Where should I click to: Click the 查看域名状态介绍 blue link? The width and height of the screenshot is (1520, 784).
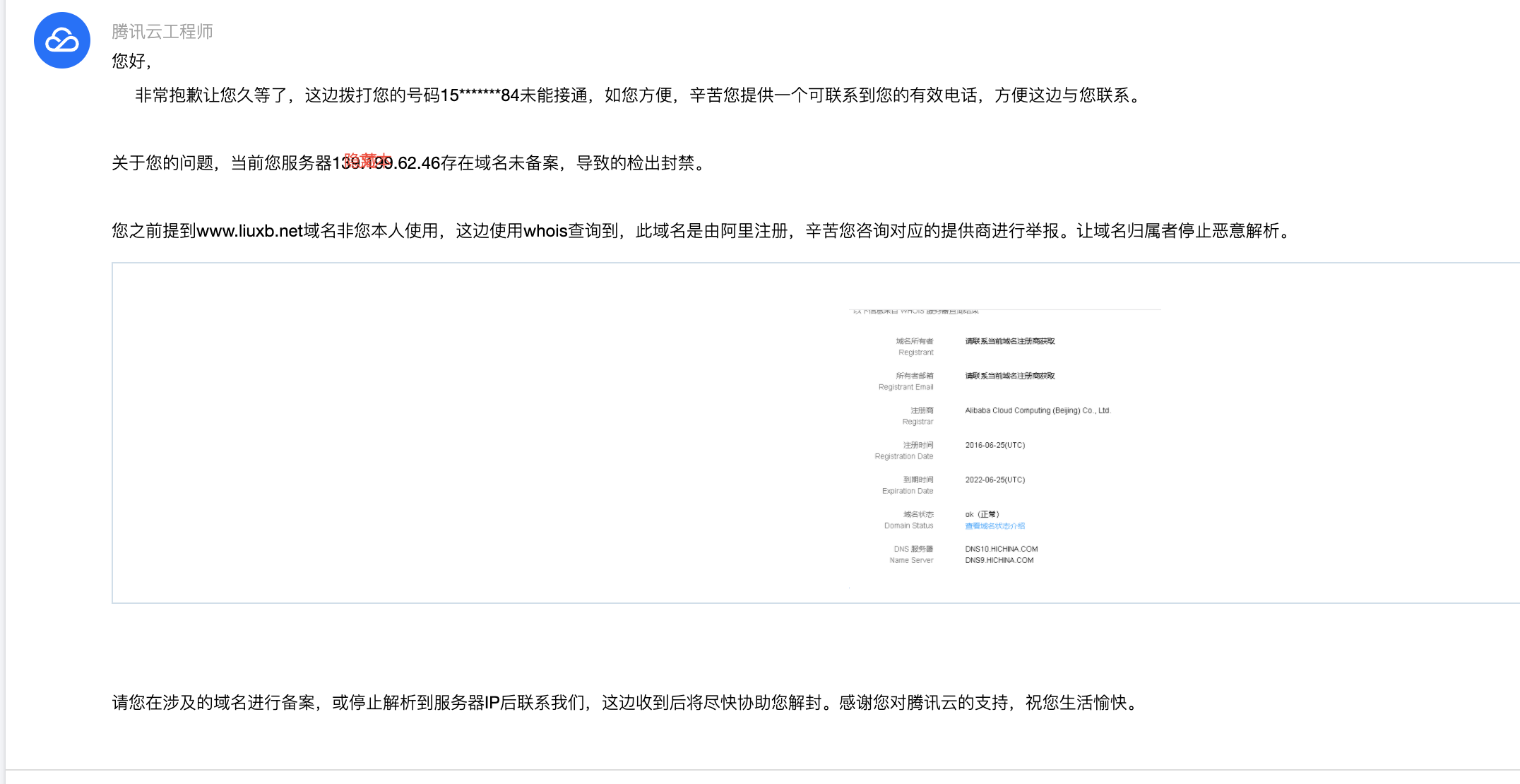tap(994, 526)
